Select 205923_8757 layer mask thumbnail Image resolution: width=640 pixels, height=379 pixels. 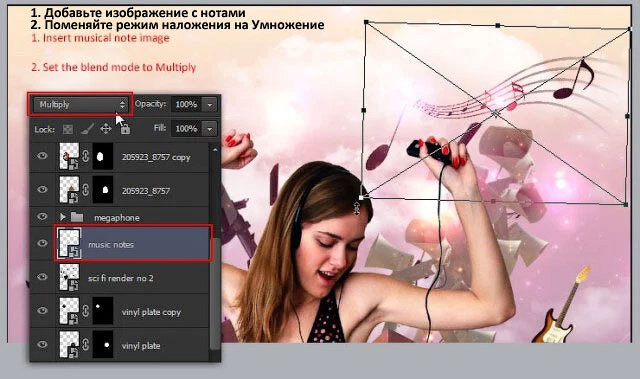pos(102,190)
